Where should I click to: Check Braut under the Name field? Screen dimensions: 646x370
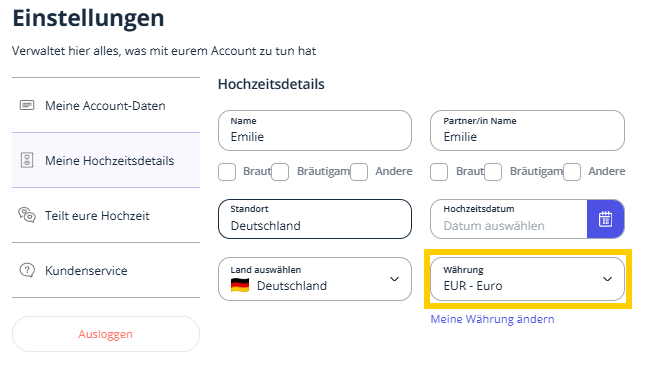pos(227,172)
